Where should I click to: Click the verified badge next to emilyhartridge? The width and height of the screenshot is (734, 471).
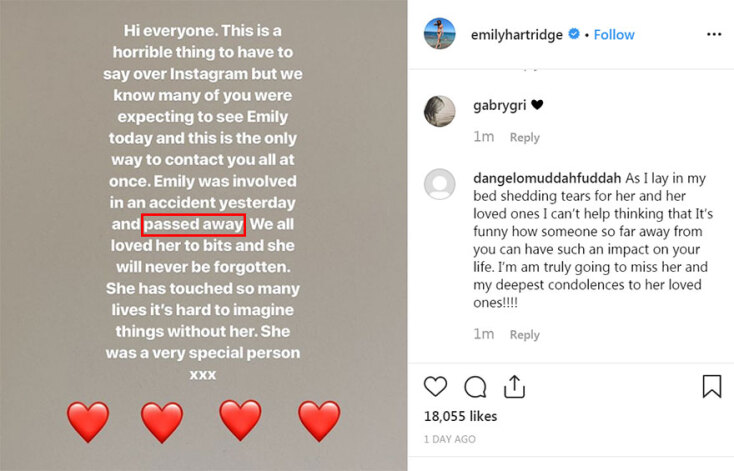tap(574, 34)
